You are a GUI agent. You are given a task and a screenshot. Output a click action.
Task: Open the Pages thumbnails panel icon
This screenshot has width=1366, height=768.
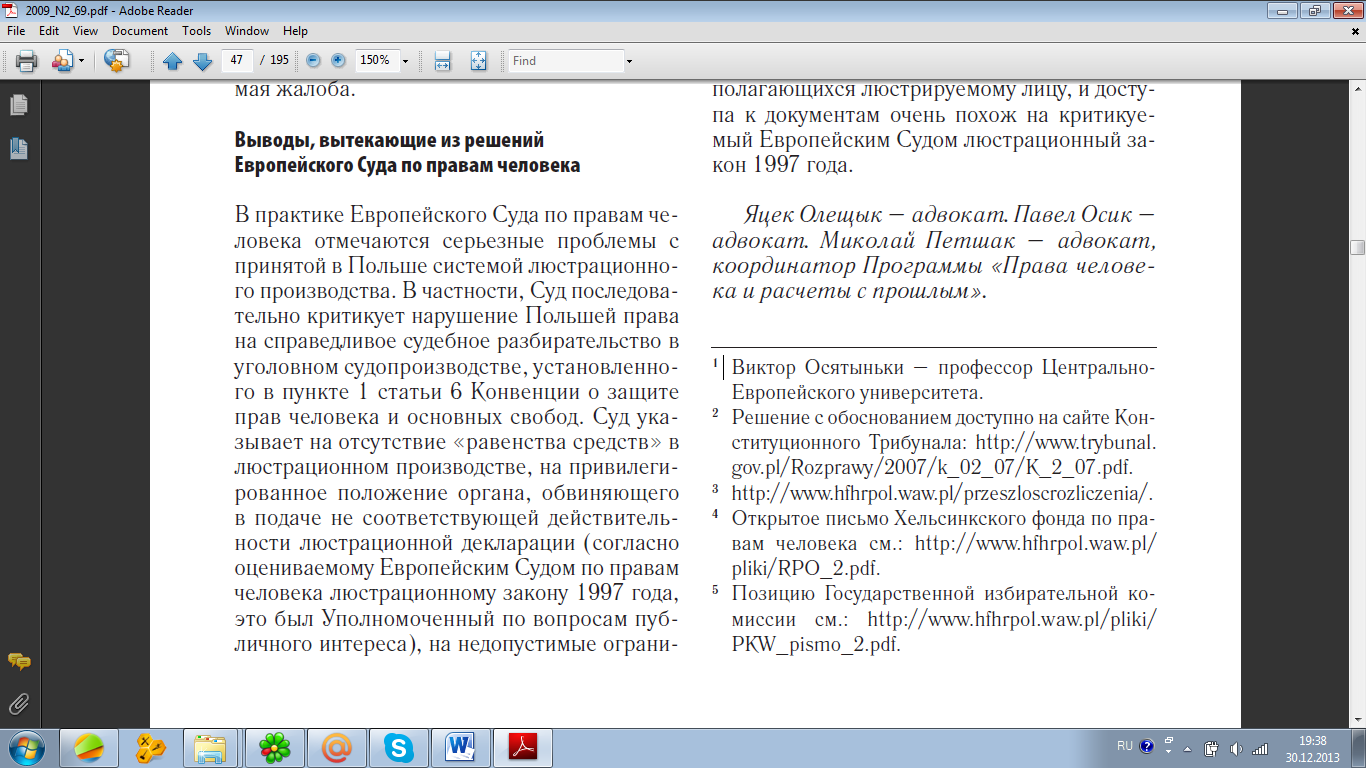(18, 105)
